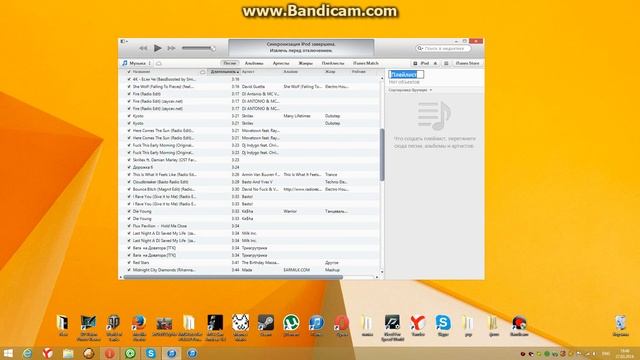The height and width of the screenshot is (360, 640).
Task: Eject the iPod with eject icon
Action: tap(435, 63)
